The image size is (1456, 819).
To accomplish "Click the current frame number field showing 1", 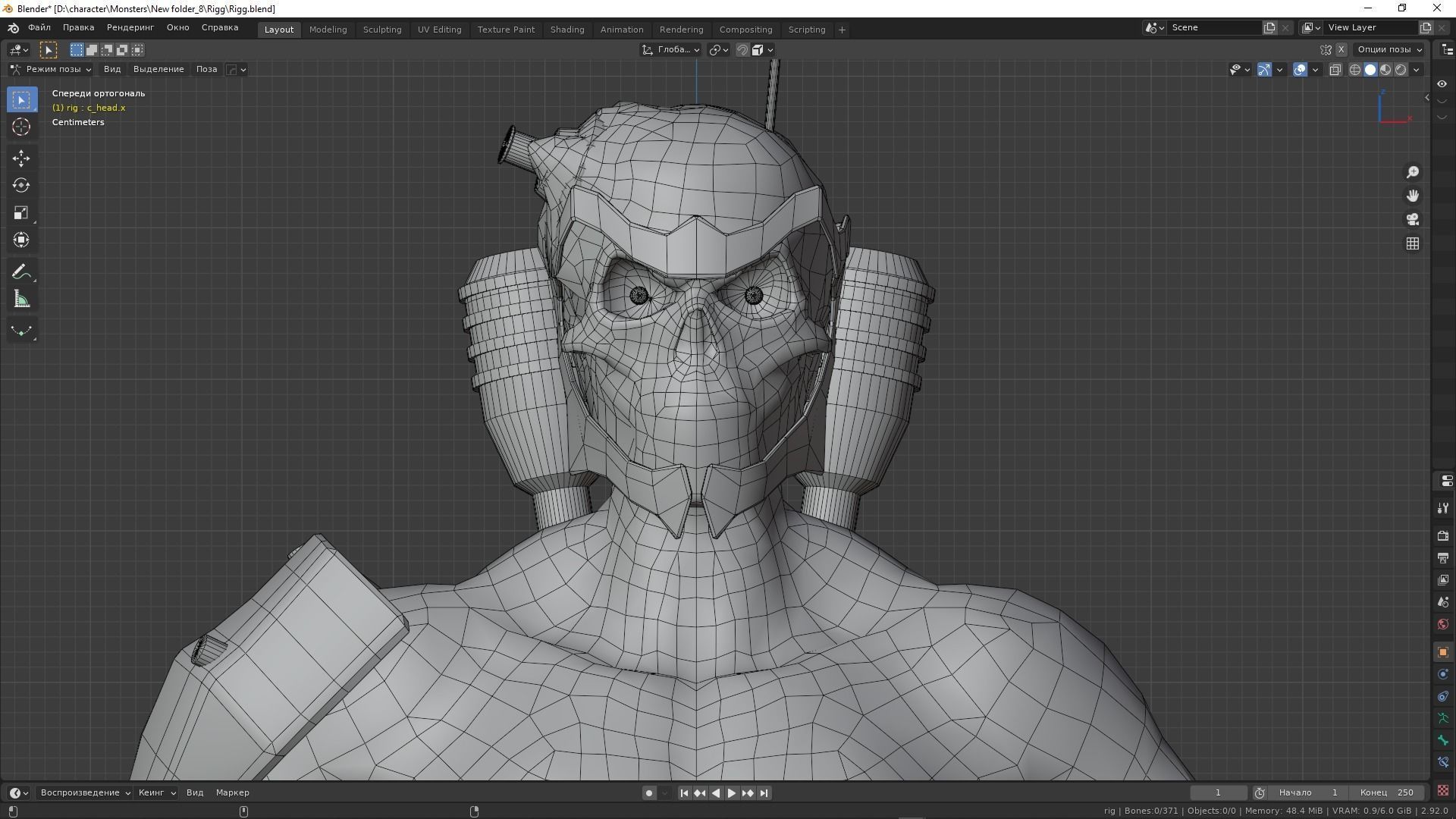I will (x=1218, y=792).
